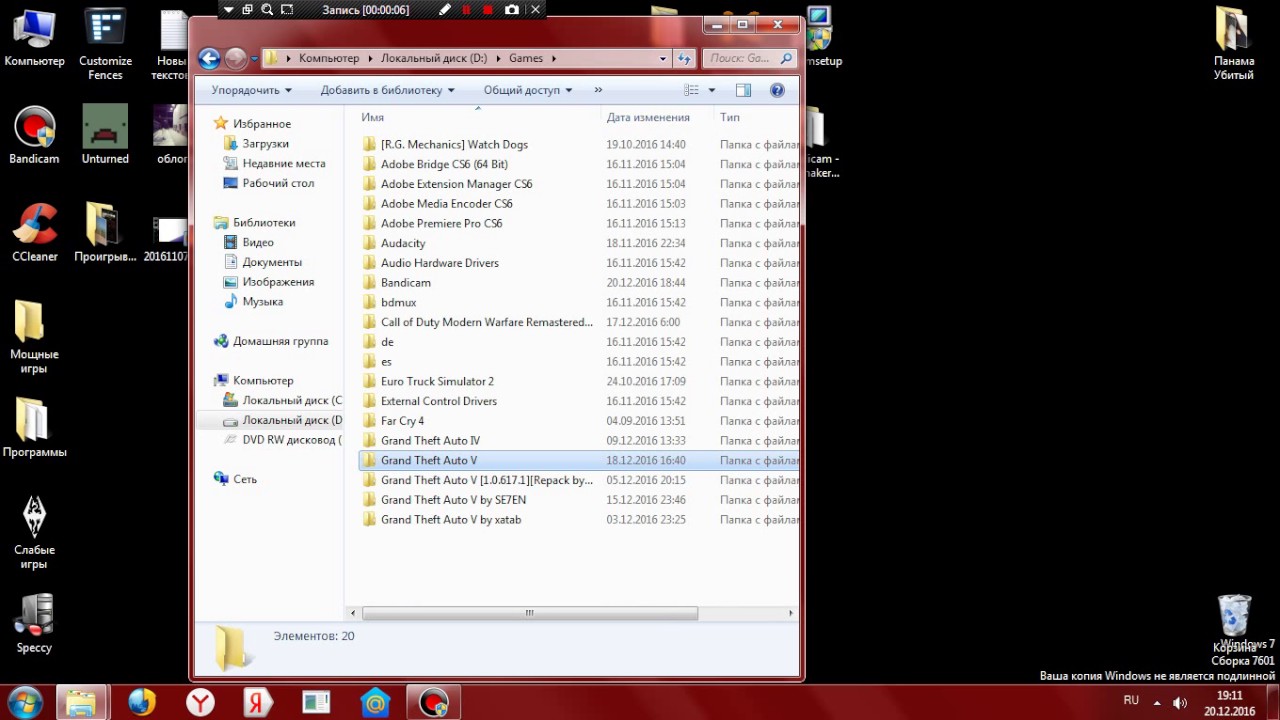The width and height of the screenshot is (1280, 720).
Task: Click the Bandicam pencil drawing icon
Action: pos(445,9)
